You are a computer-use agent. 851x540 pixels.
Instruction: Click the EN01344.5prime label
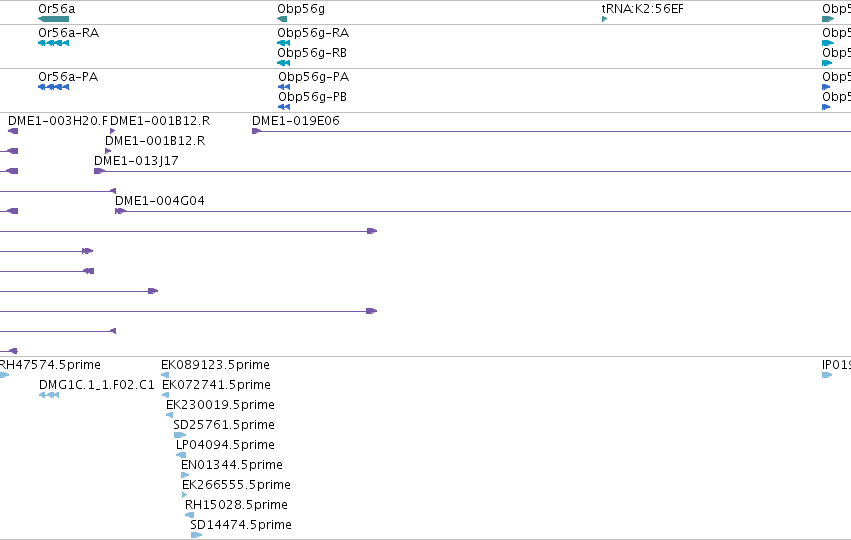click(x=232, y=465)
